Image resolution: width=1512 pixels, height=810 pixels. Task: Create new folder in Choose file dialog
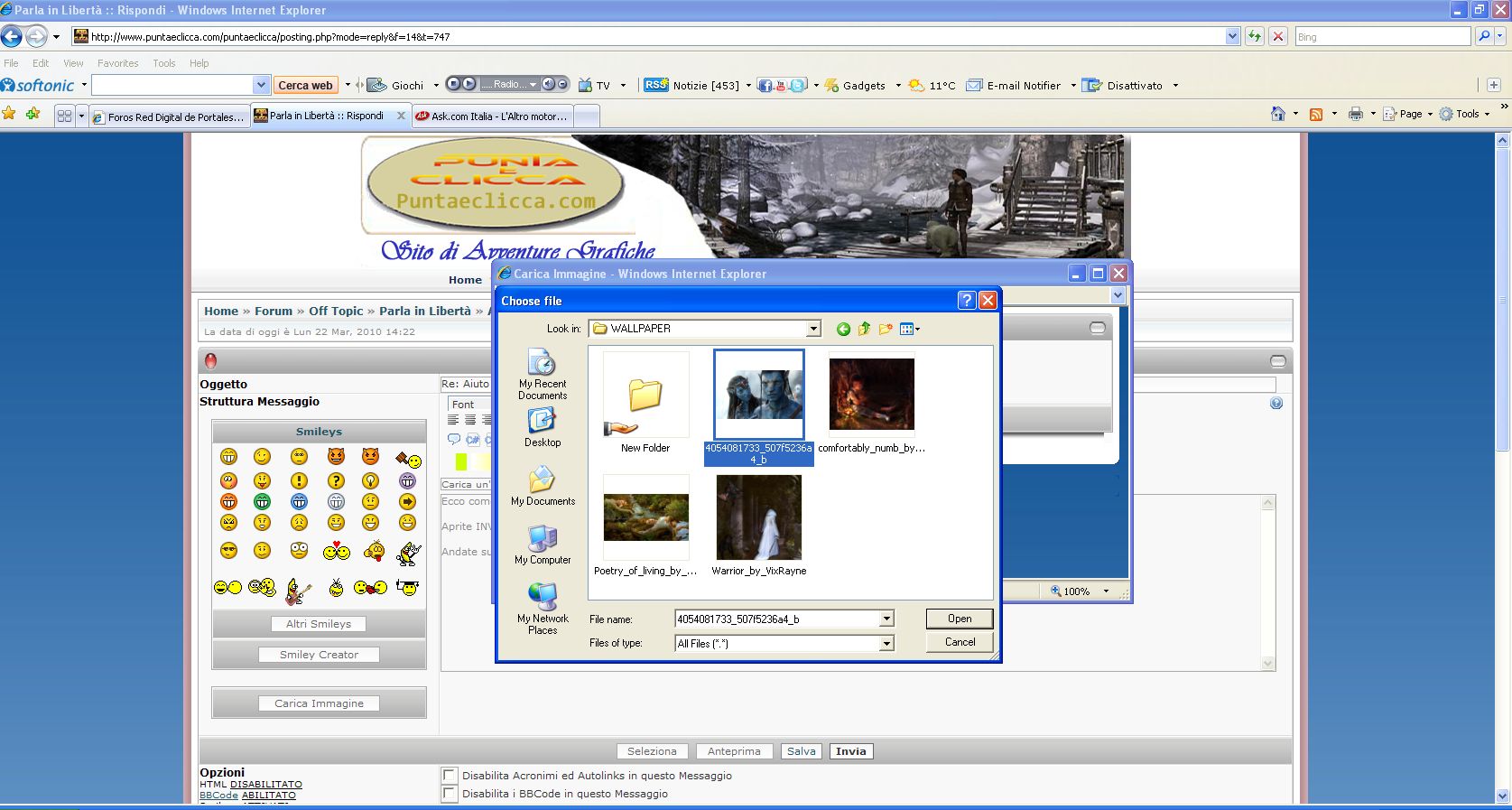point(886,329)
